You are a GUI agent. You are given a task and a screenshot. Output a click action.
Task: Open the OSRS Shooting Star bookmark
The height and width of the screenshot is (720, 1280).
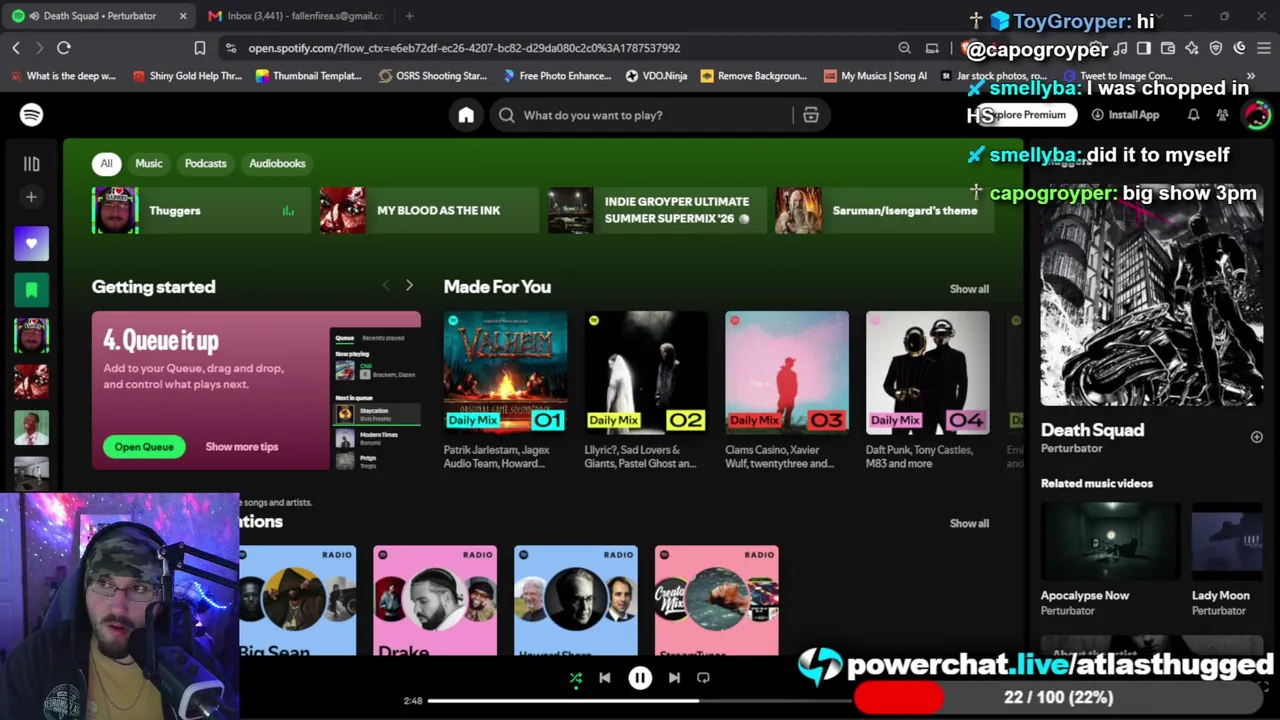(433, 76)
